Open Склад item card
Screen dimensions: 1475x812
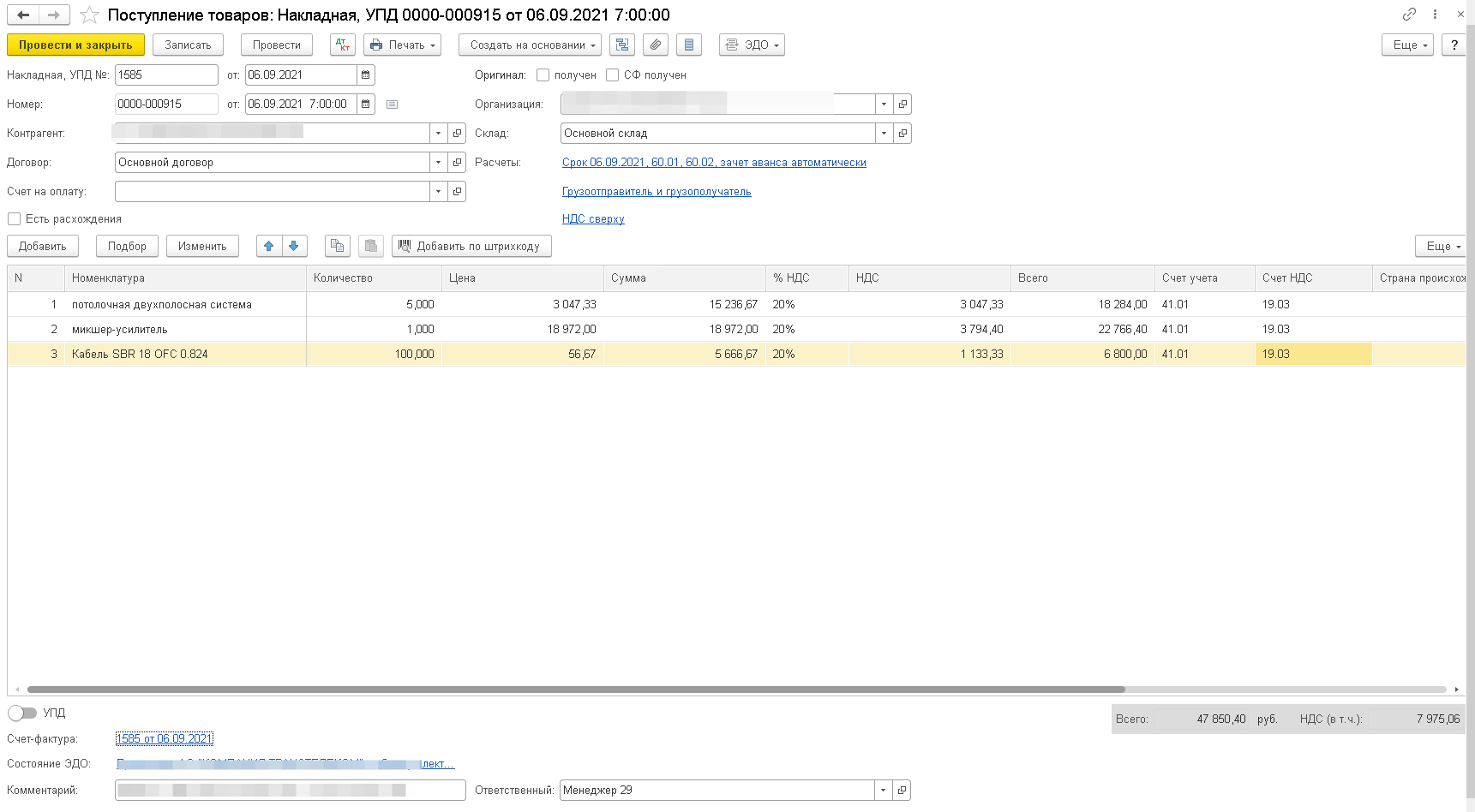pos(902,134)
